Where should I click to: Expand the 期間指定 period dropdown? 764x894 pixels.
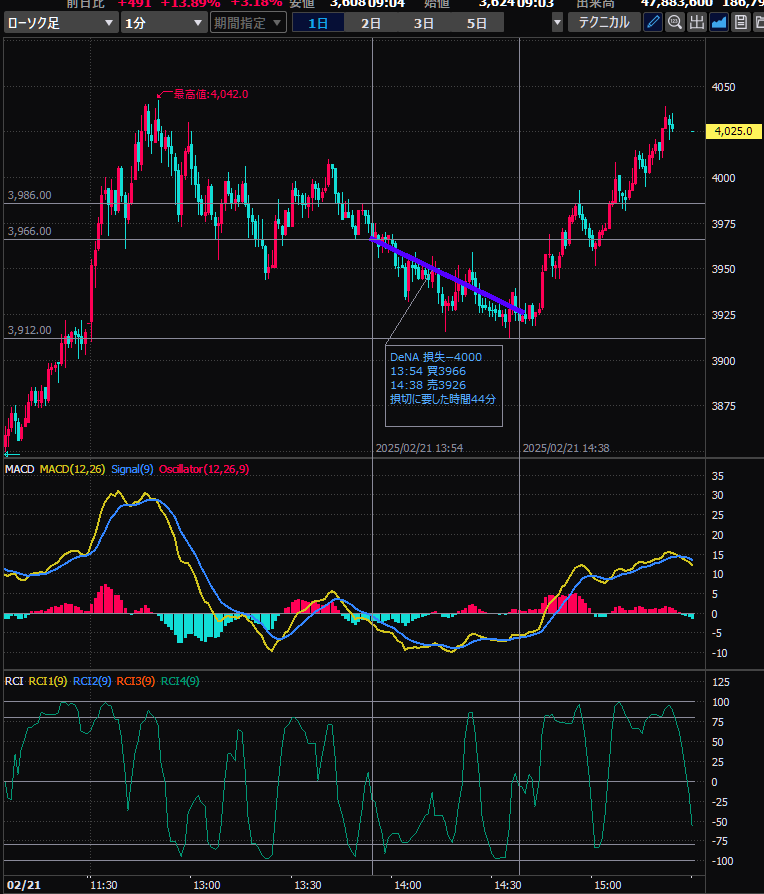(248, 22)
